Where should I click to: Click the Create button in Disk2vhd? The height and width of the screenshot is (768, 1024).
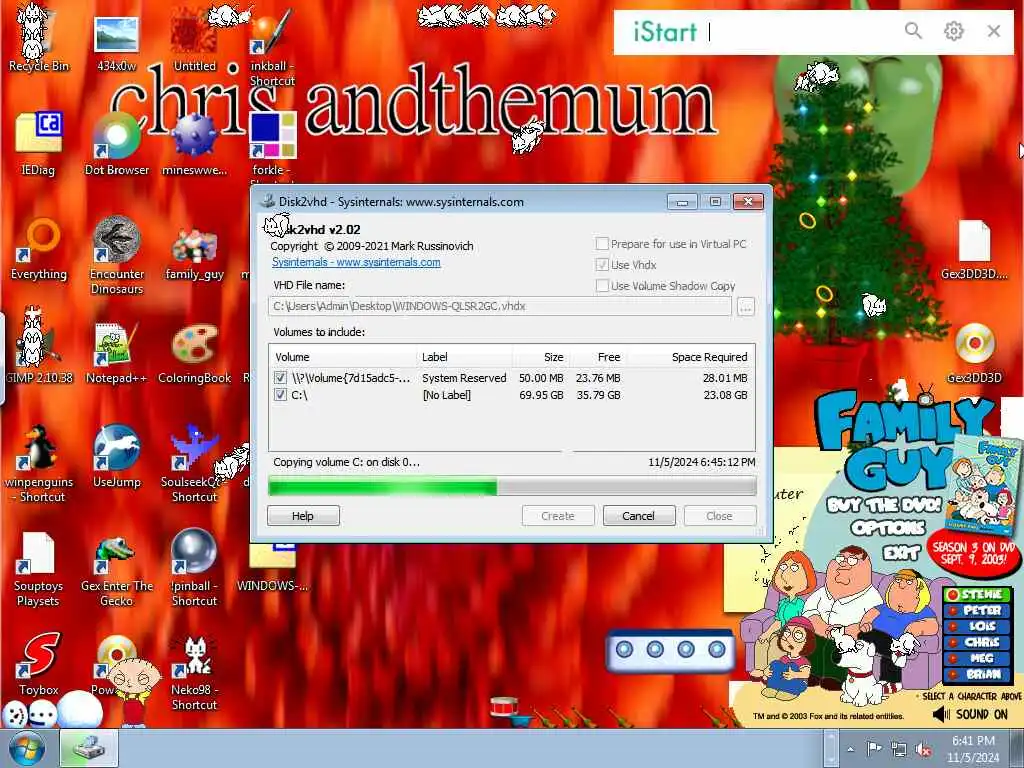[558, 515]
